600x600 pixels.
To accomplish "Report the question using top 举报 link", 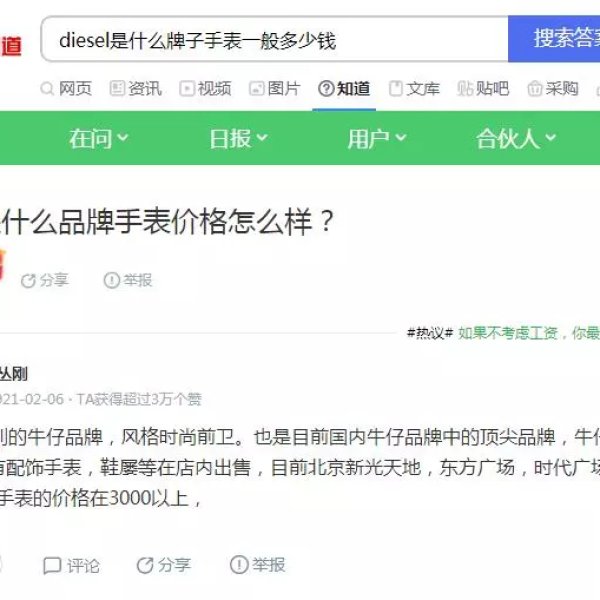I will [128, 280].
